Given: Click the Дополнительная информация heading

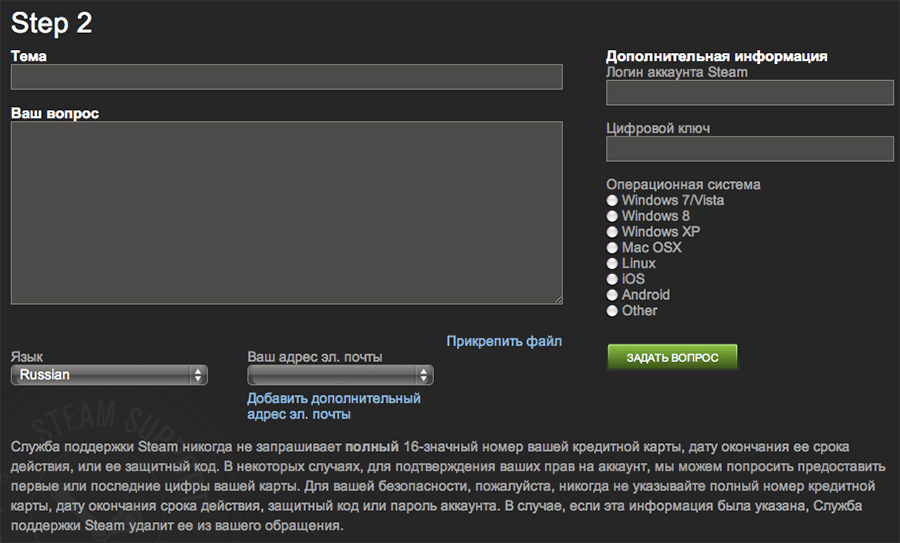Looking at the screenshot, I should (x=716, y=56).
